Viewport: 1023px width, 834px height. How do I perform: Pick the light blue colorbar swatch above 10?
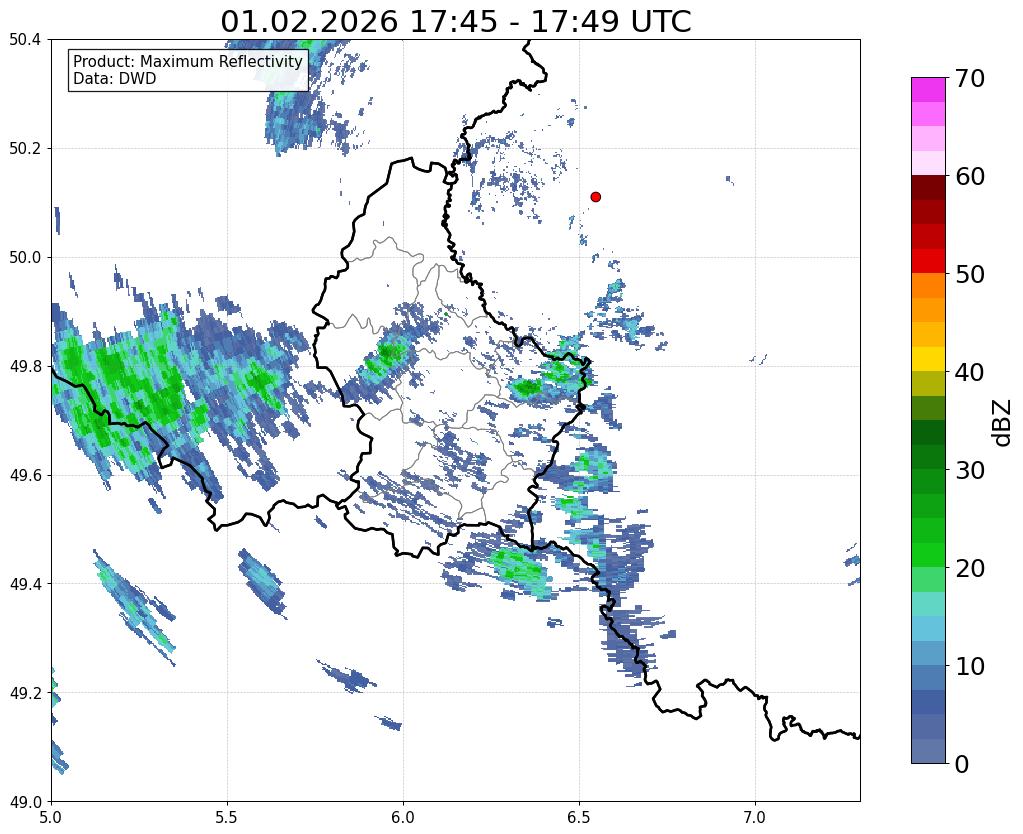(x=928, y=653)
